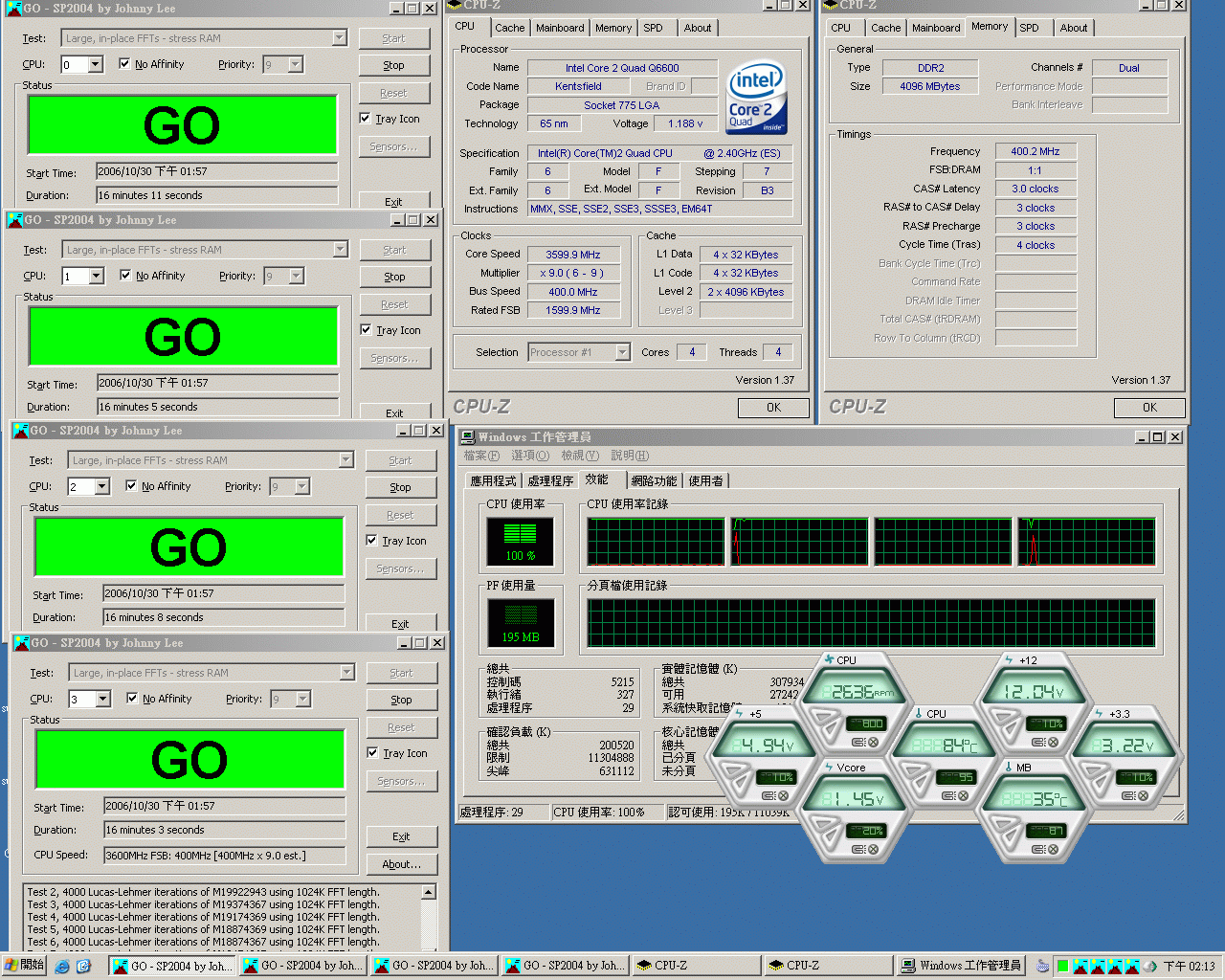The image size is (1225, 980).
Task: Click Exit in CPU 3 SP2004 window
Action: 401,836
